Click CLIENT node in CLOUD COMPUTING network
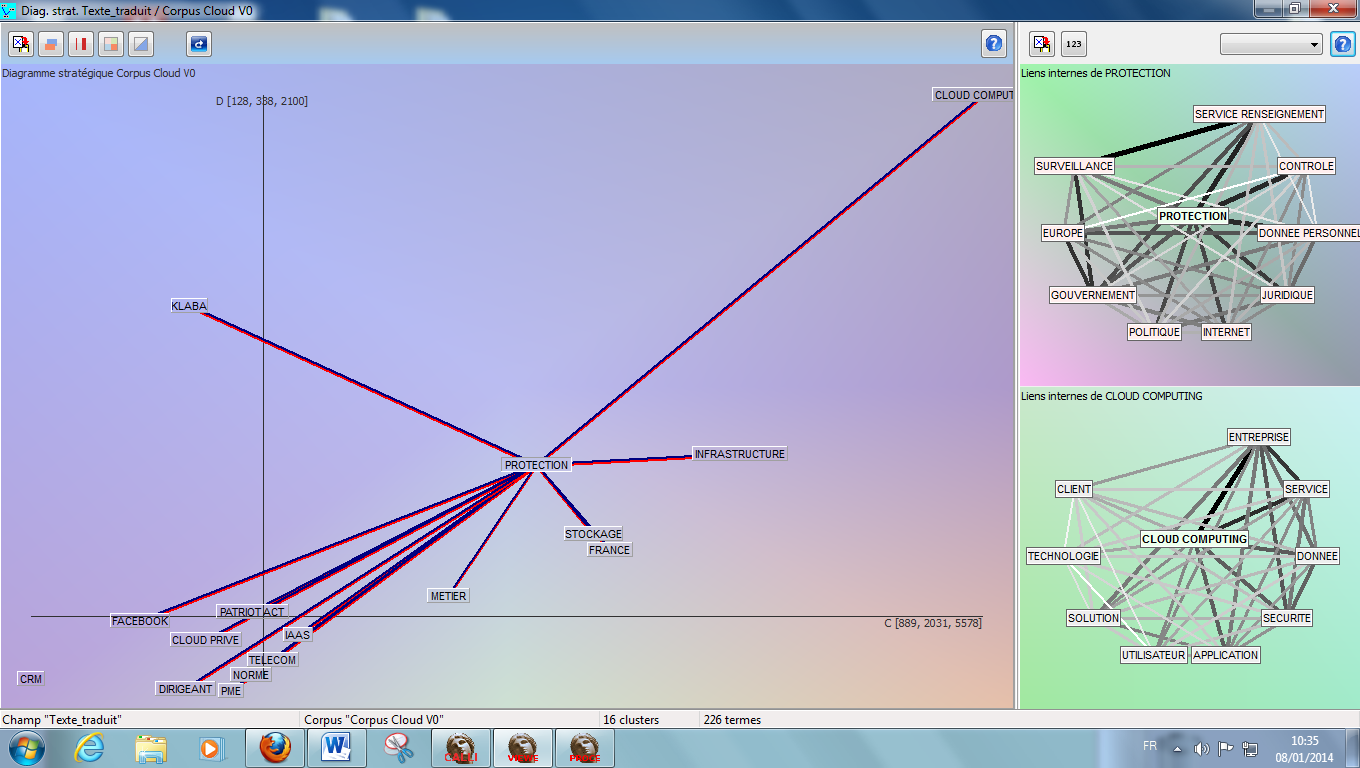Screen dimensions: 1360x768 point(1074,489)
